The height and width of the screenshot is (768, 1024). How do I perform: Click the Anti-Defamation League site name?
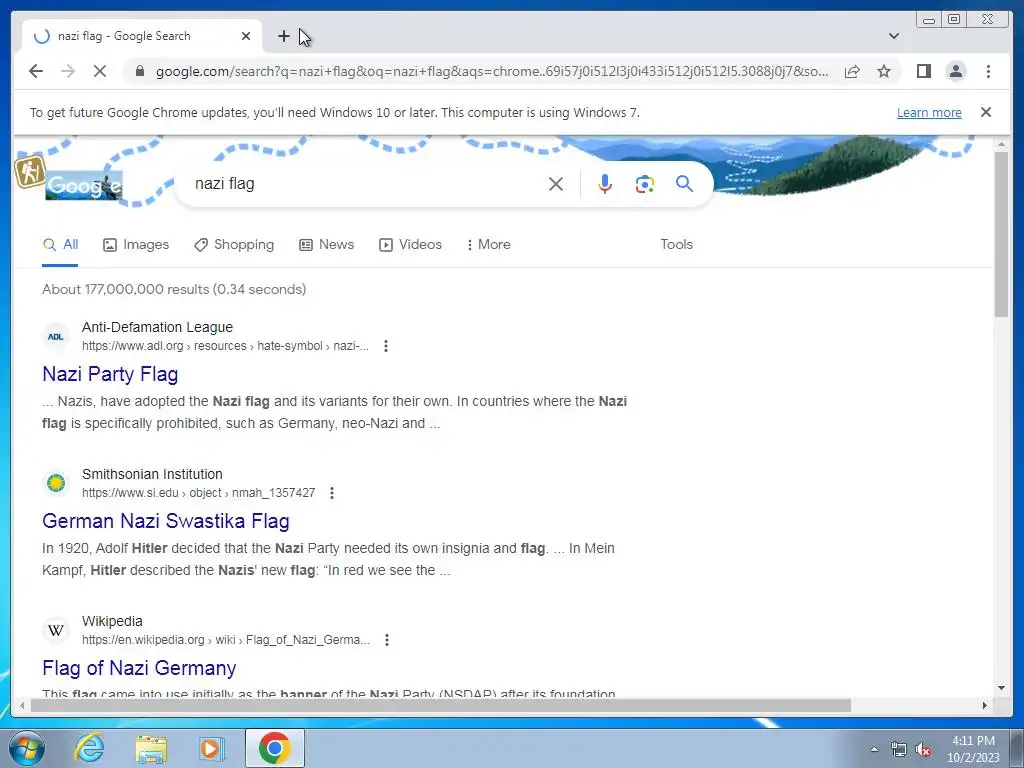(157, 327)
